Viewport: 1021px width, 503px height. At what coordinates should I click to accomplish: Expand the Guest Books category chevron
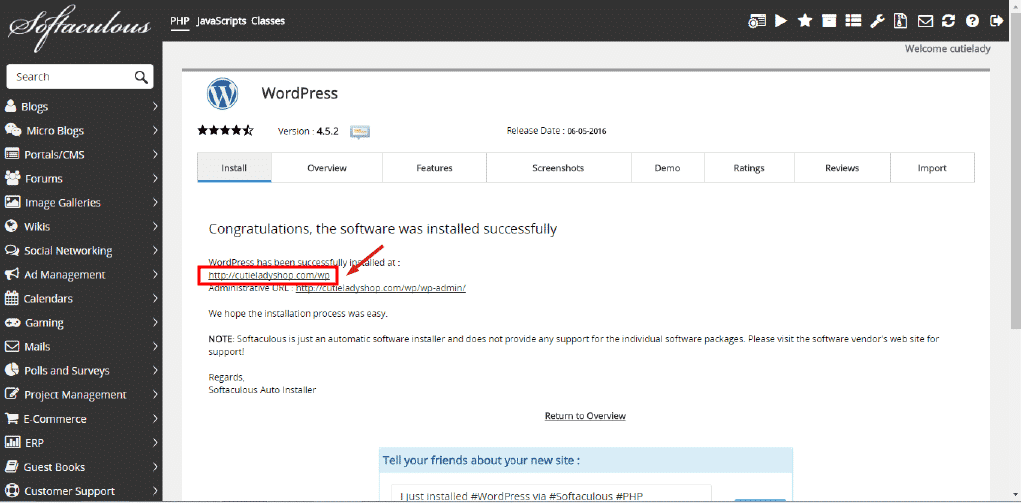pyautogui.click(x=155, y=467)
